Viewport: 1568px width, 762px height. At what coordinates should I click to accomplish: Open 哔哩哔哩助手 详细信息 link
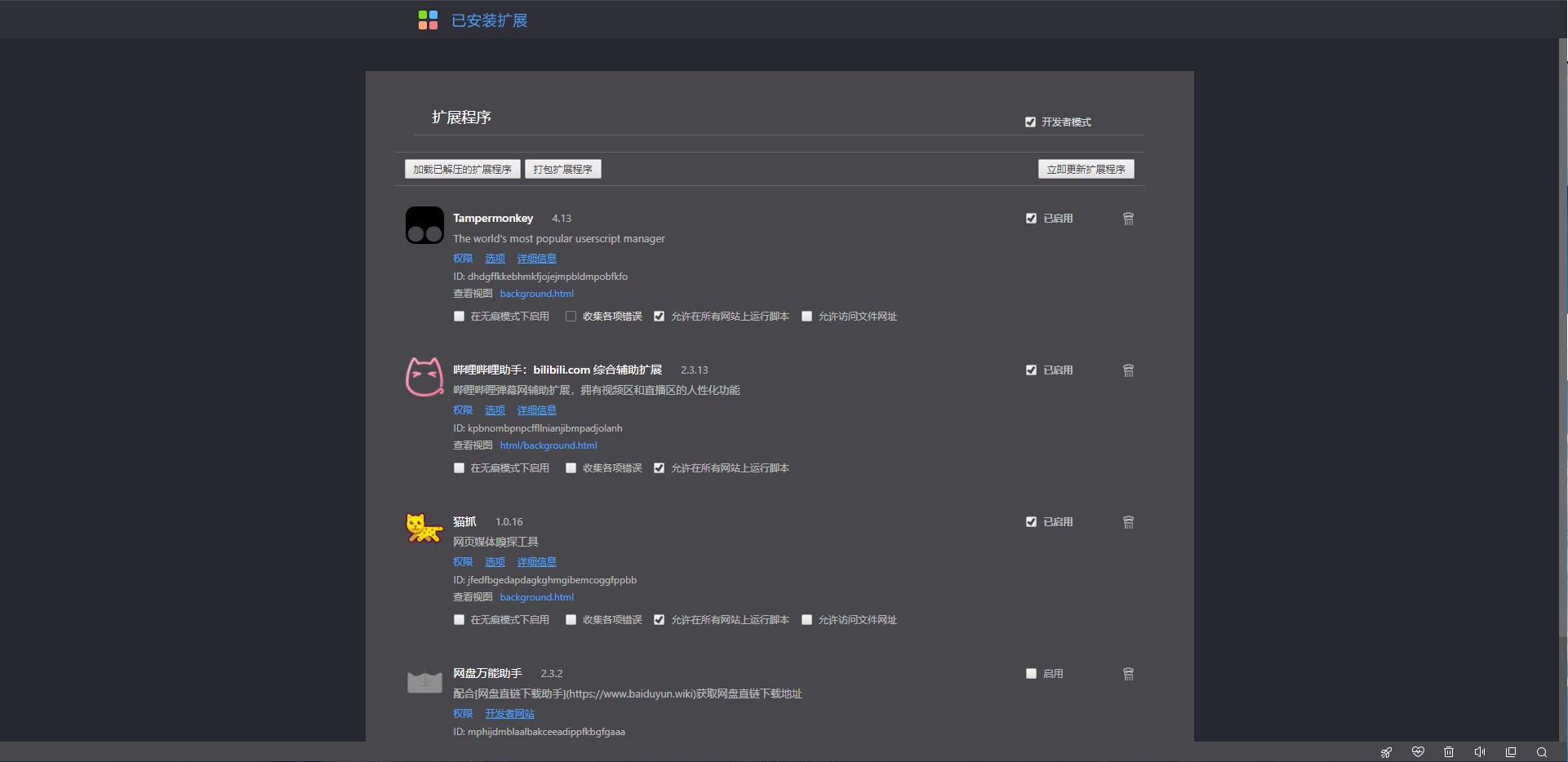(536, 410)
